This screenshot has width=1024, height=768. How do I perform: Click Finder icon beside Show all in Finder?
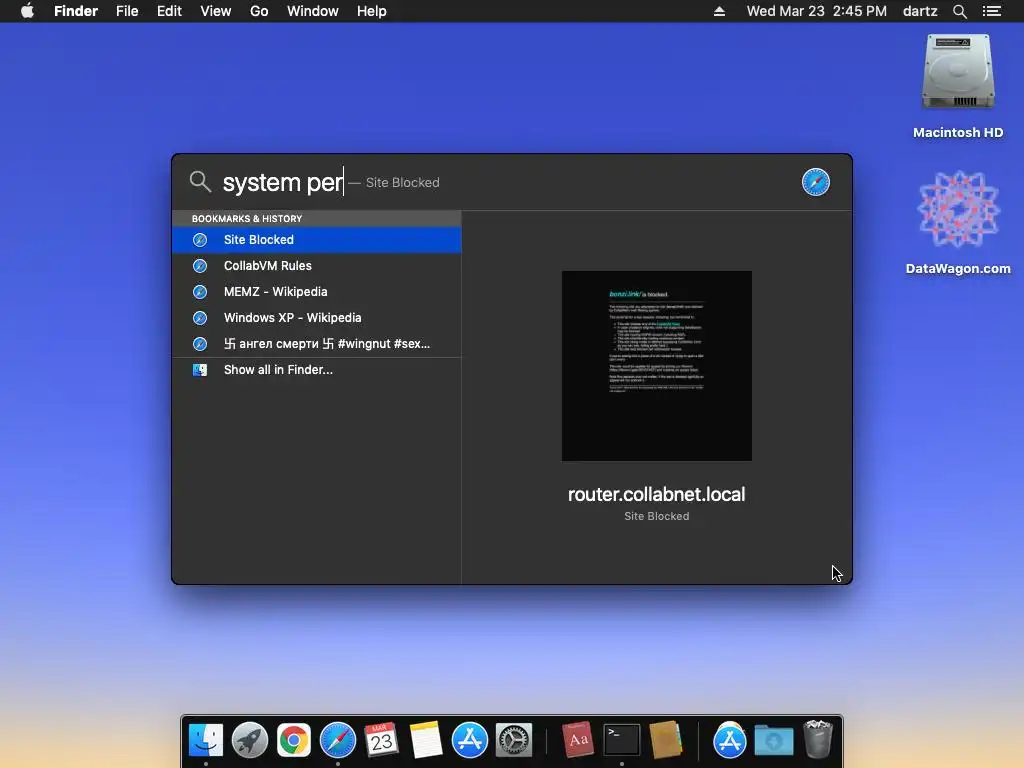[200, 370]
